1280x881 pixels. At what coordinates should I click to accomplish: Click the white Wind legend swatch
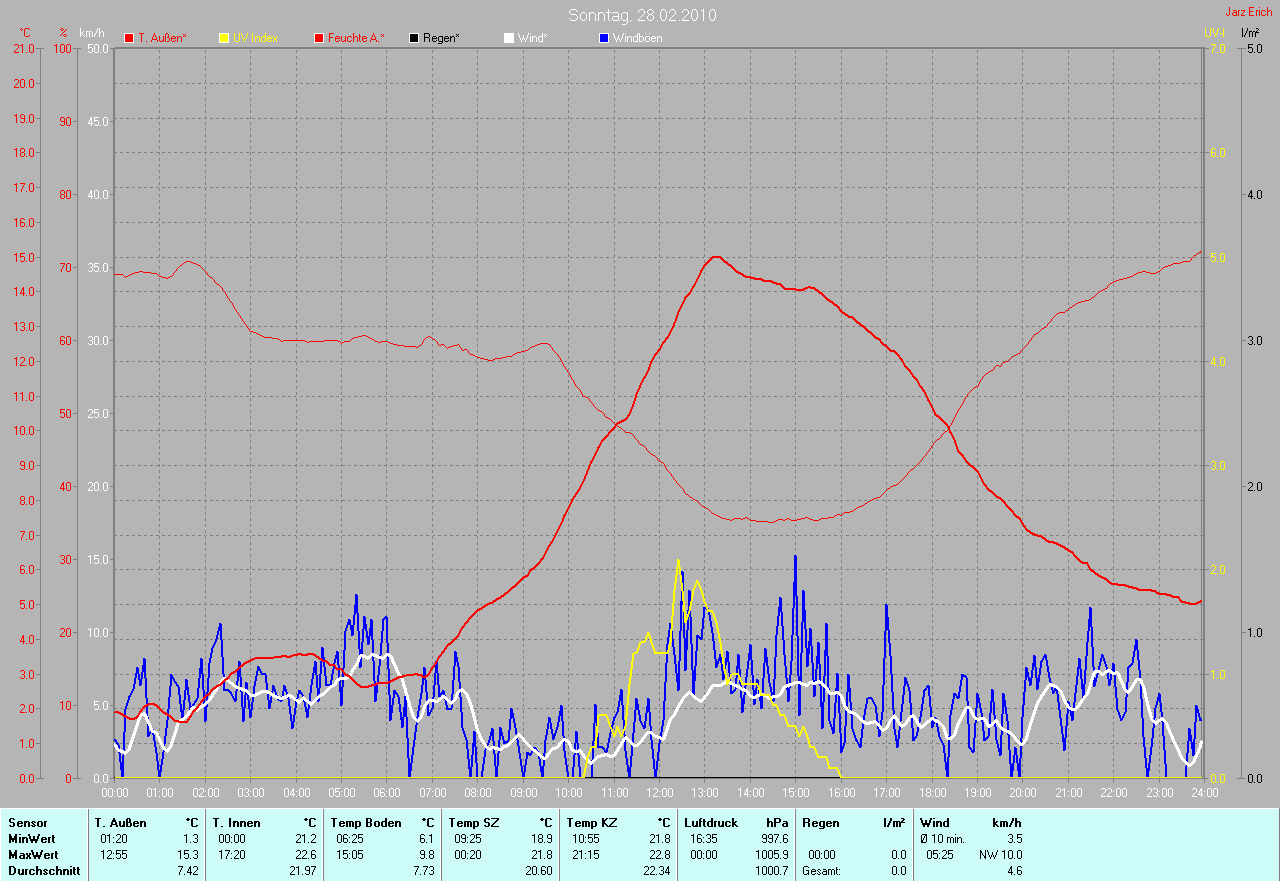pyautogui.click(x=508, y=38)
